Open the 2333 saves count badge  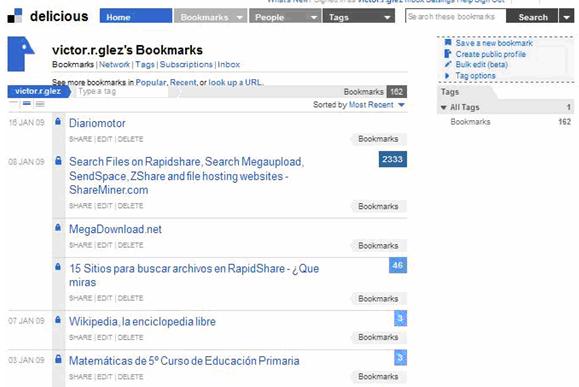(393, 159)
